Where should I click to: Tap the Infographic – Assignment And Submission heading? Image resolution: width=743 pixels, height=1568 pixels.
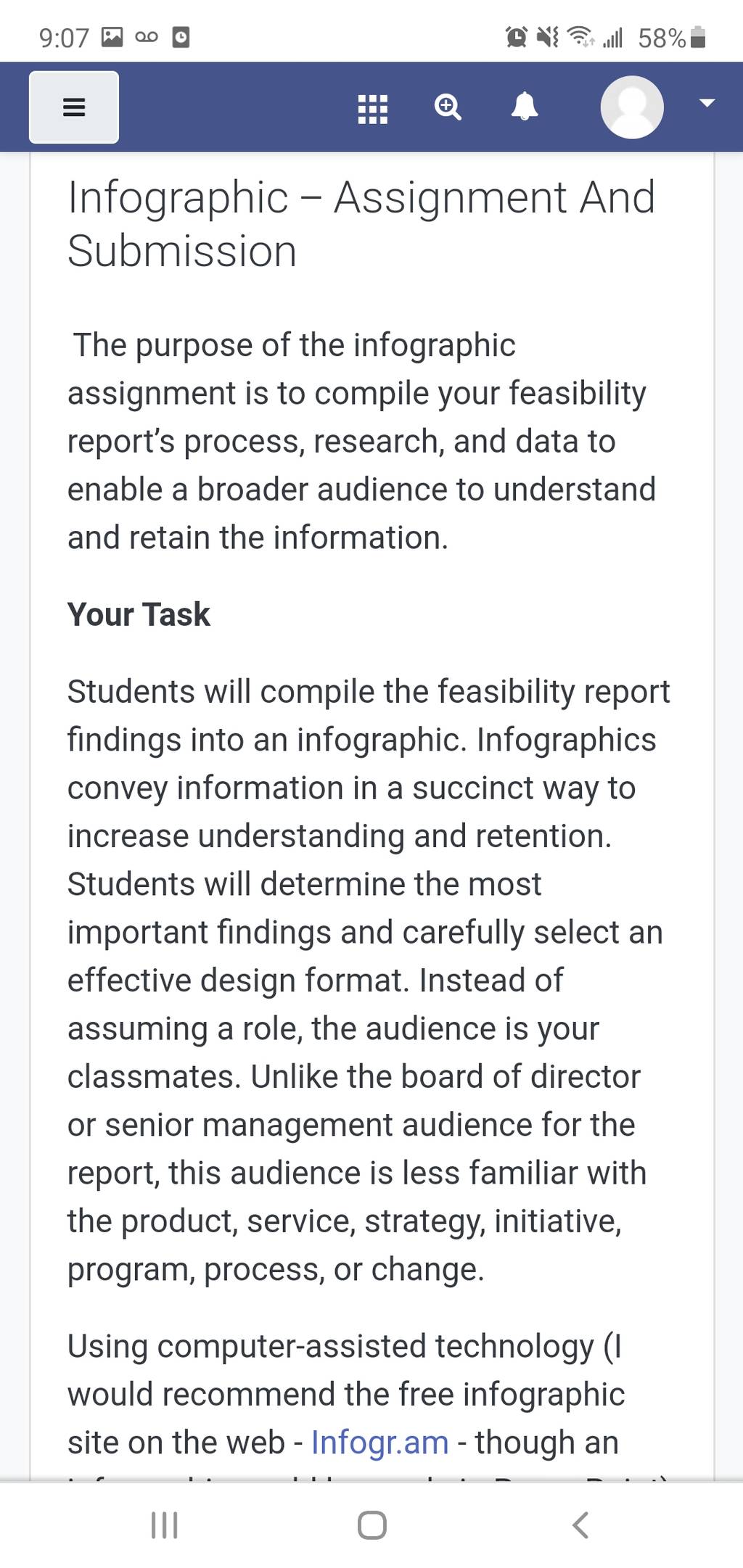[x=361, y=224]
